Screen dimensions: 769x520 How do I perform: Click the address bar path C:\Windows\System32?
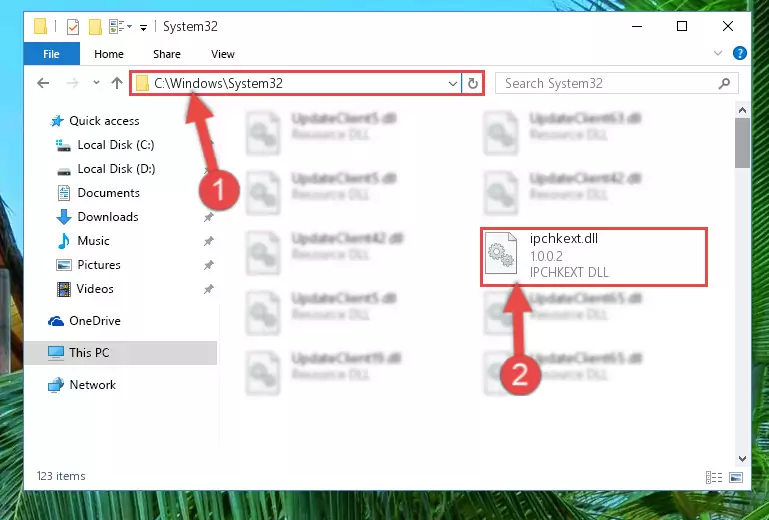[218, 83]
